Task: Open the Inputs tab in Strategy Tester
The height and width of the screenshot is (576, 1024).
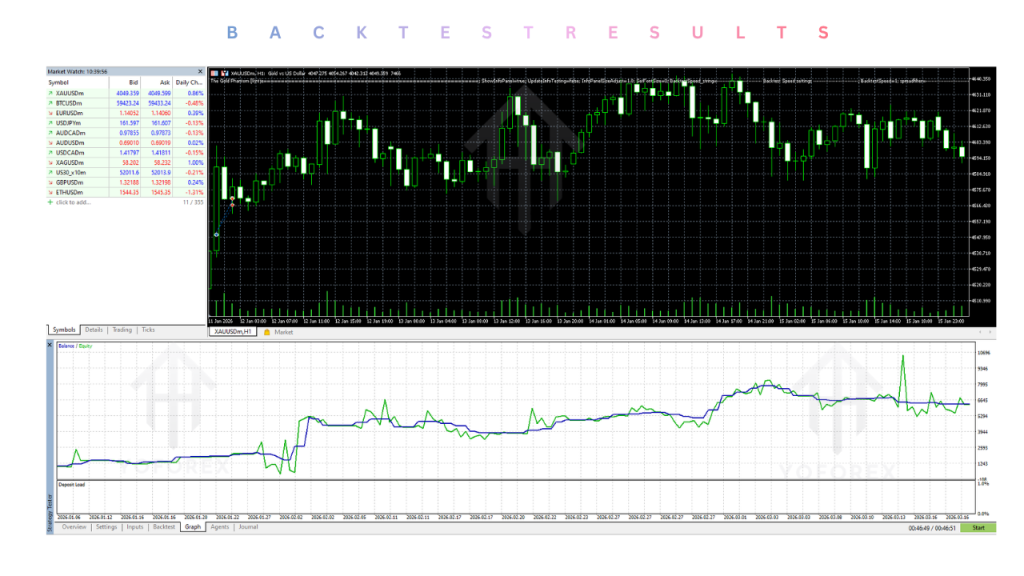Action: click(135, 527)
